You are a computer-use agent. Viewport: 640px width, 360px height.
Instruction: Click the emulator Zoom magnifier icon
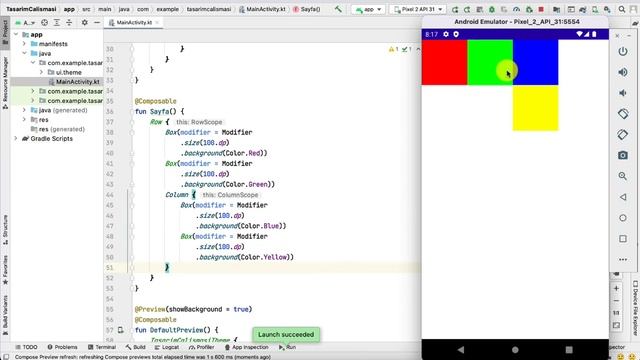click(x=623, y=176)
